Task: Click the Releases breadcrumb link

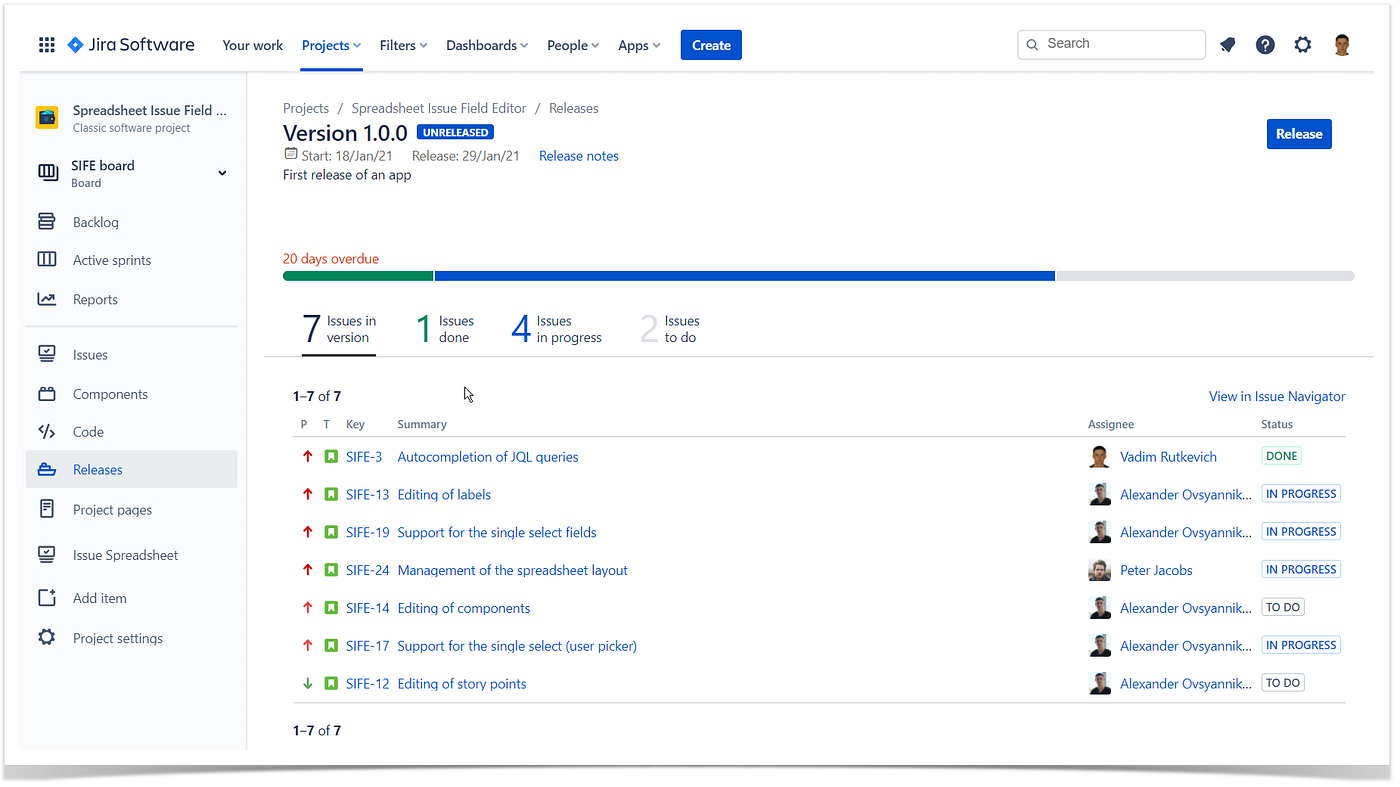Action: (x=574, y=108)
